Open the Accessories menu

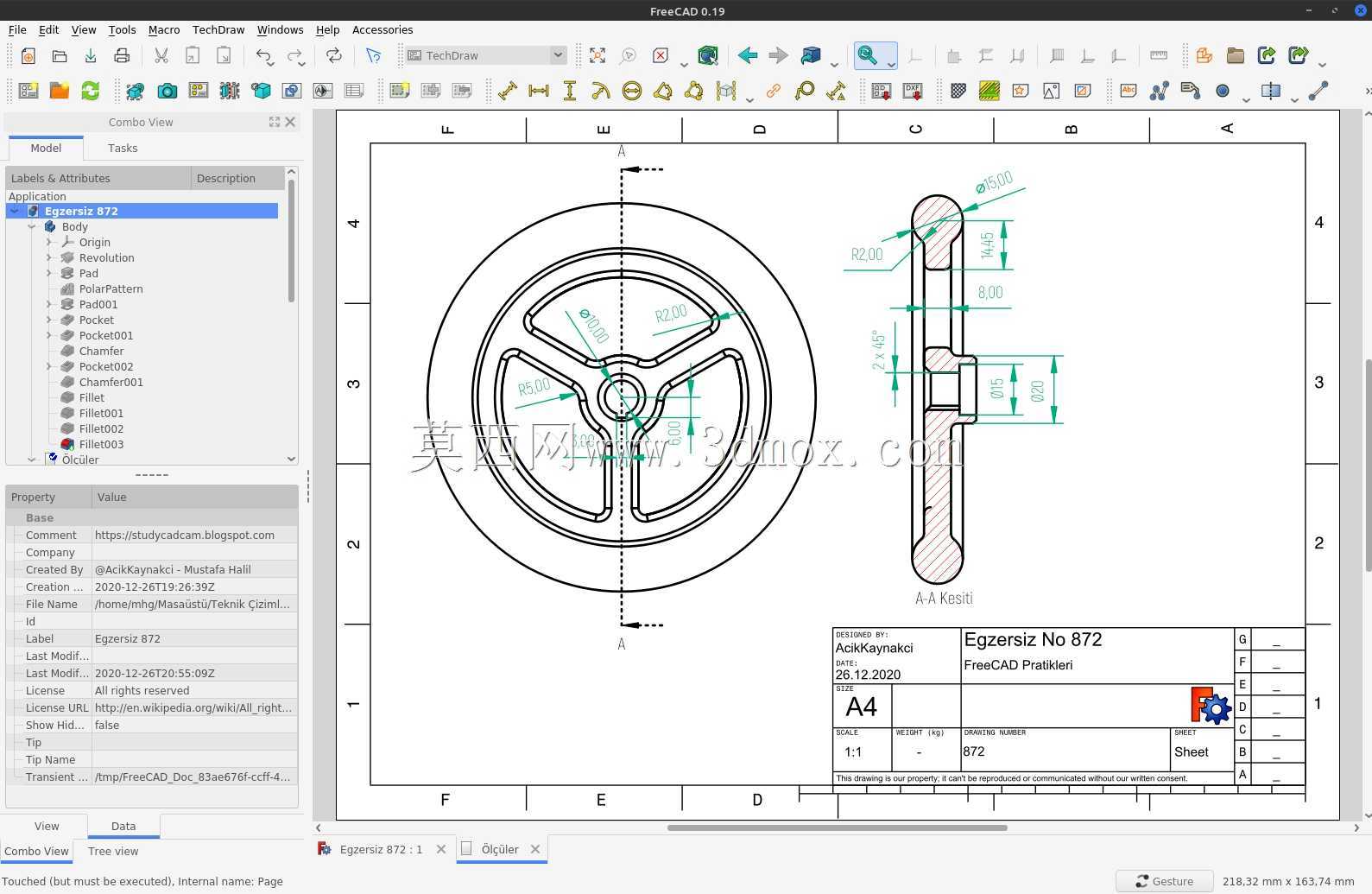tap(383, 30)
